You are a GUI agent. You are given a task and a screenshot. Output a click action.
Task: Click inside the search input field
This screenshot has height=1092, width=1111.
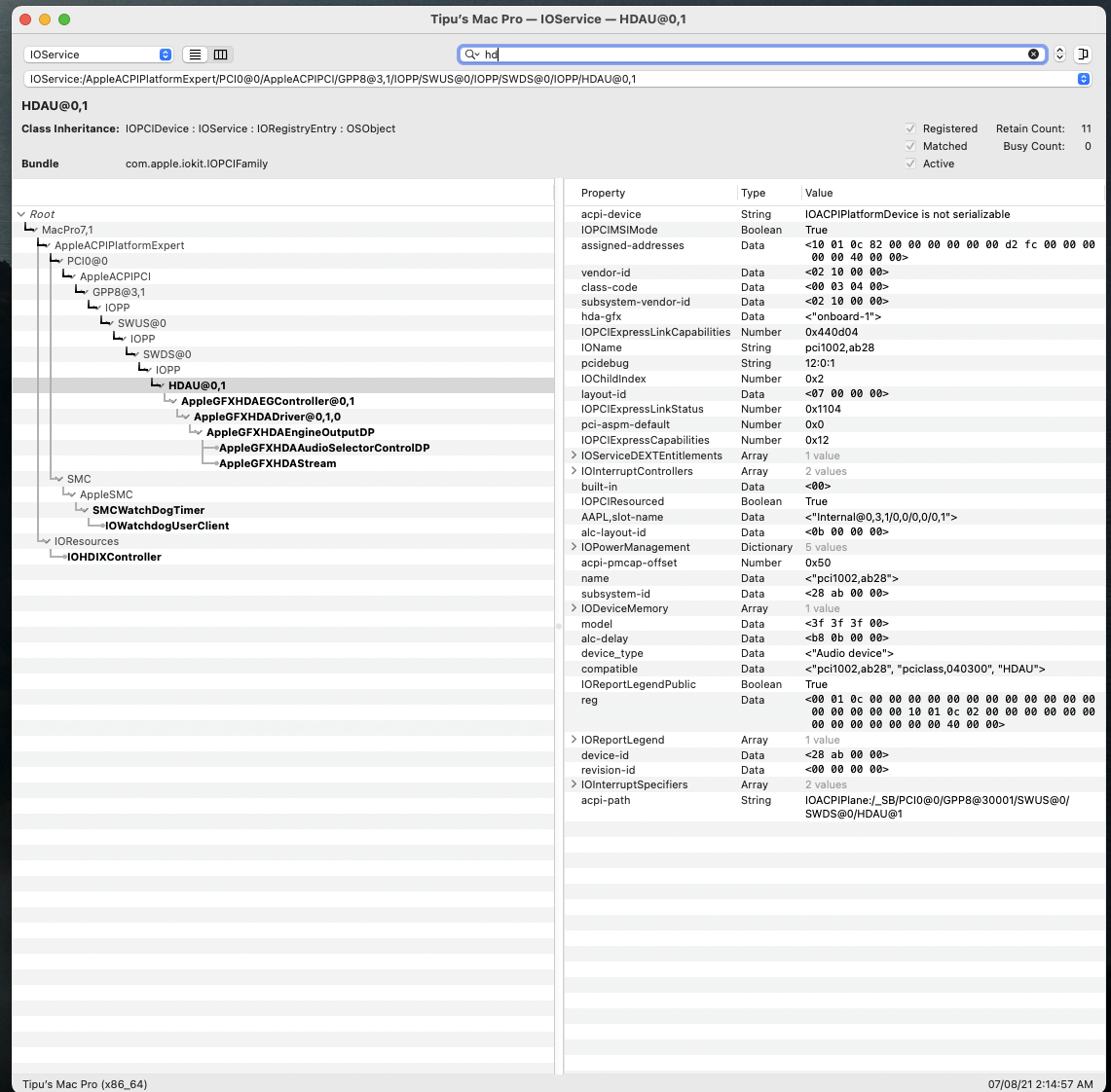coord(750,55)
